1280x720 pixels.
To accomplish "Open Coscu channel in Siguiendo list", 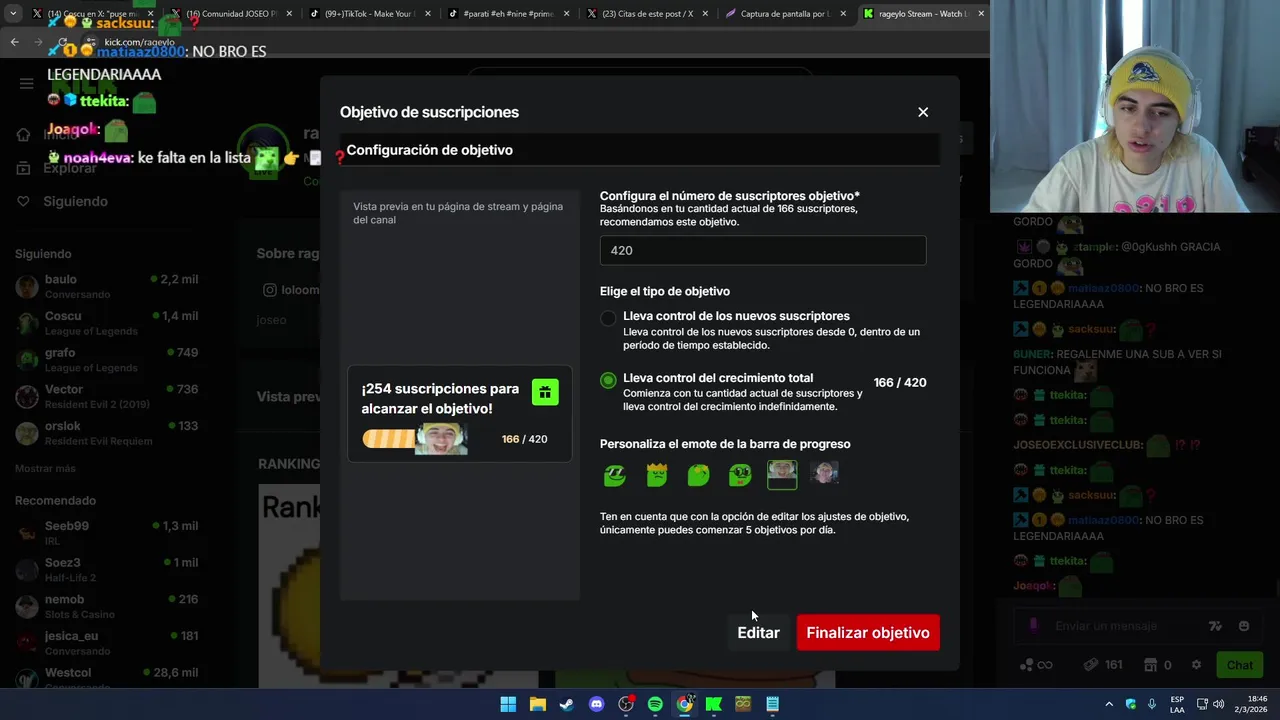I will coord(106,323).
